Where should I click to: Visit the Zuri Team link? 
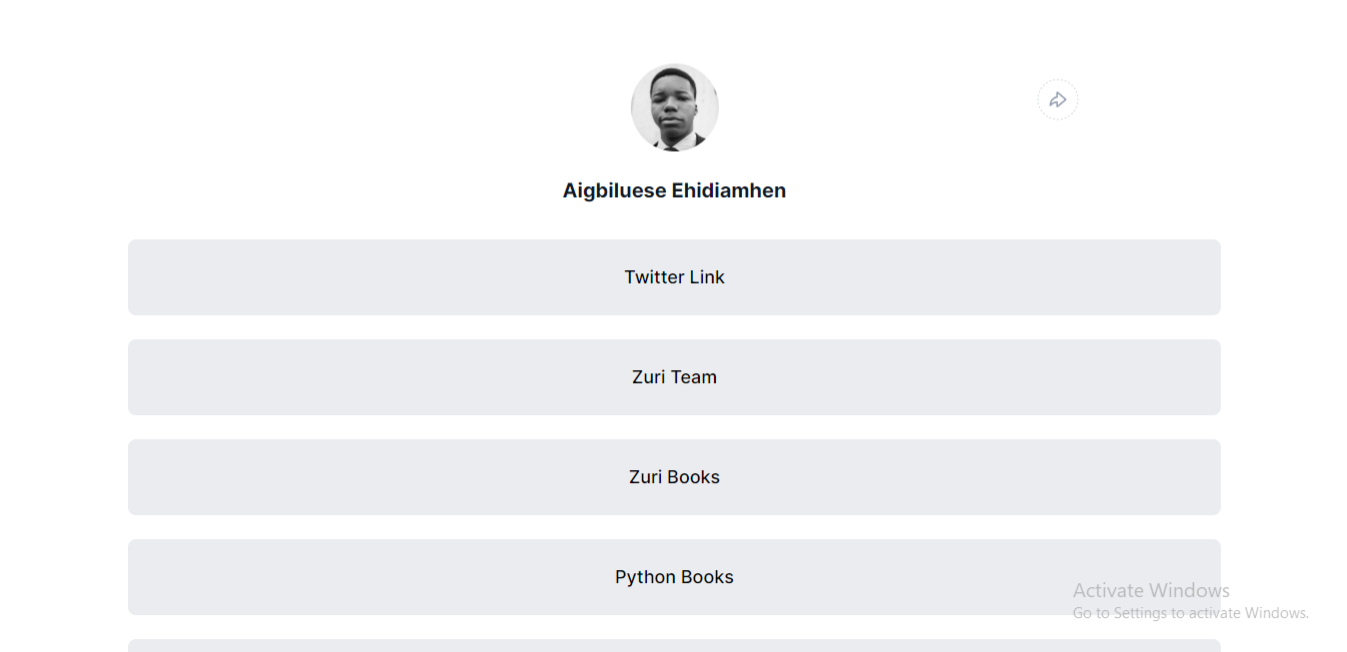(674, 377)
